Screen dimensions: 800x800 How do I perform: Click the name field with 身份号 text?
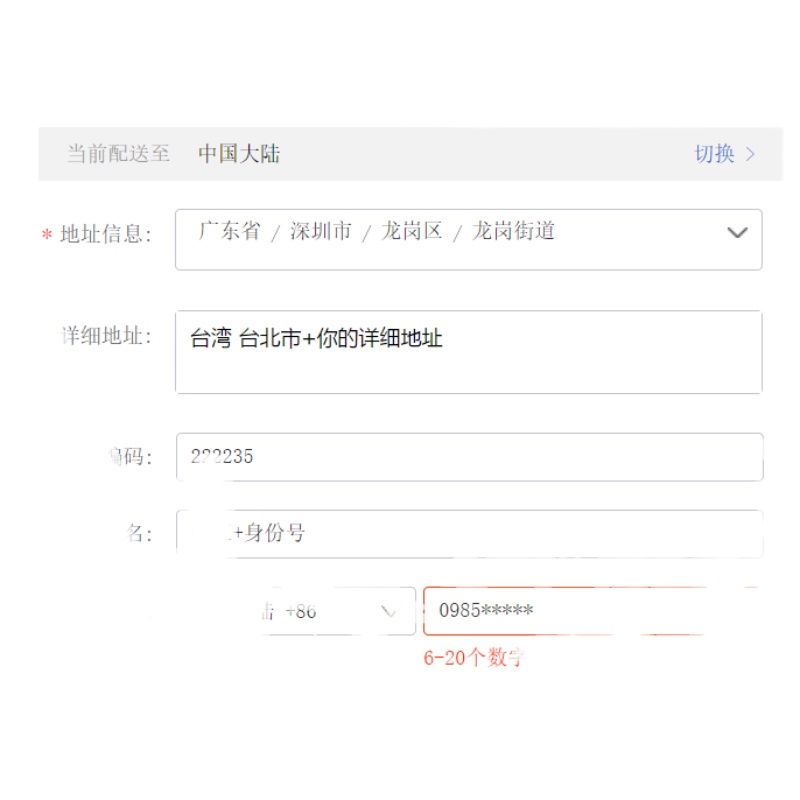[x=468, y=534]
